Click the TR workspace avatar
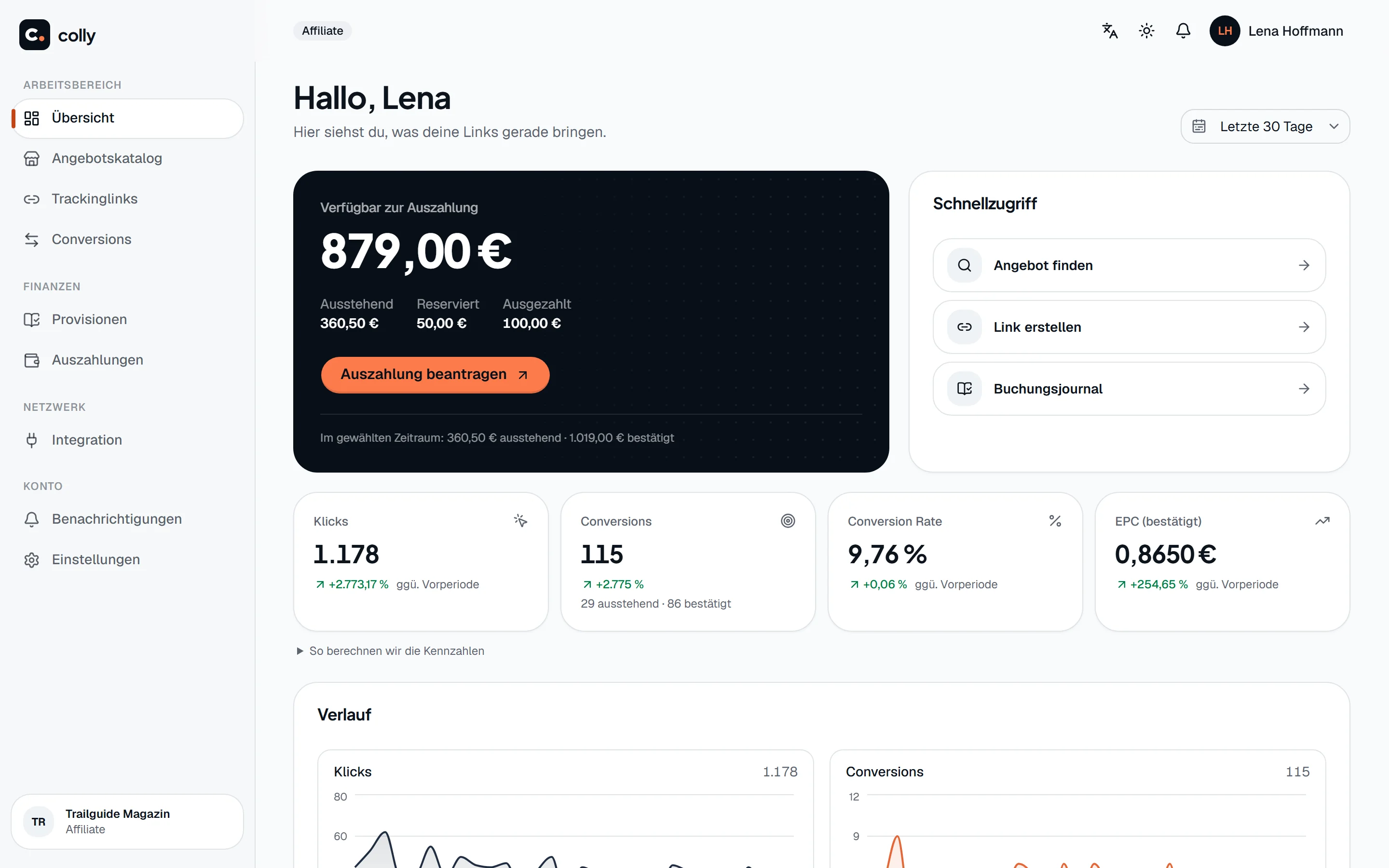 39,822
